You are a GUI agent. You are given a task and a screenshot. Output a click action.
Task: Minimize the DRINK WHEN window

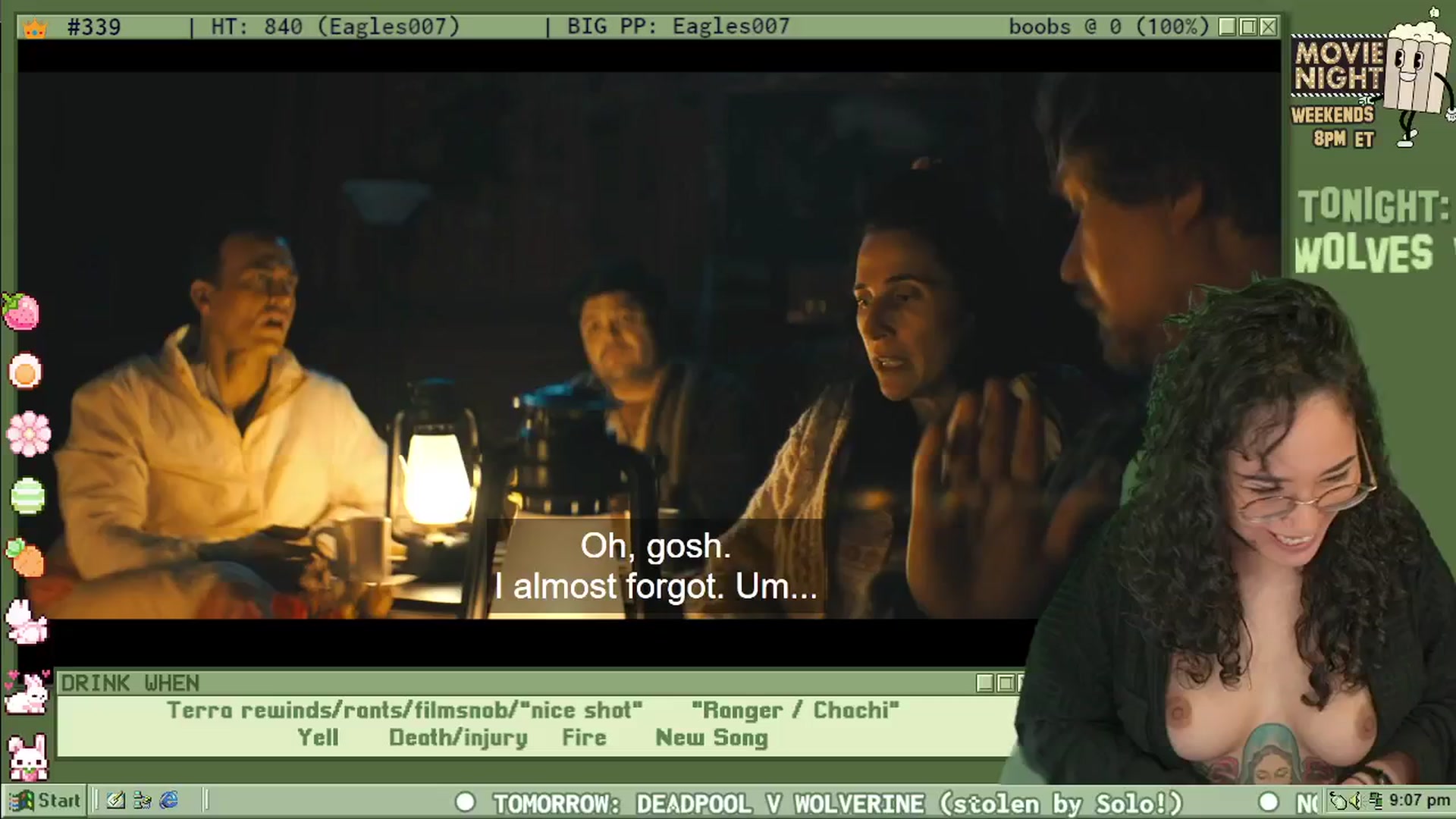985,683
